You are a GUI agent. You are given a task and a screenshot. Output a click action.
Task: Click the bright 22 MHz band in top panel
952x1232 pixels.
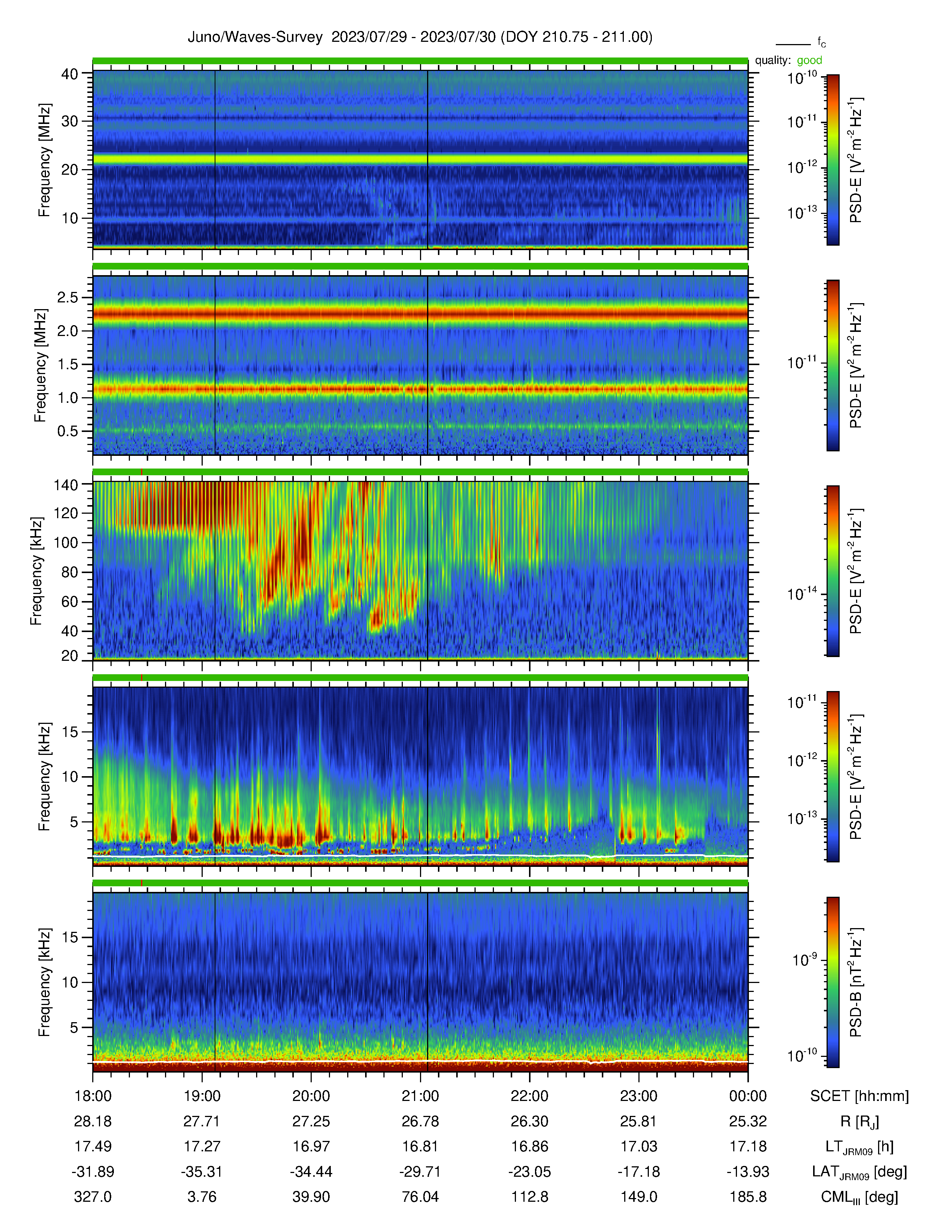click(x=420, y=160)
